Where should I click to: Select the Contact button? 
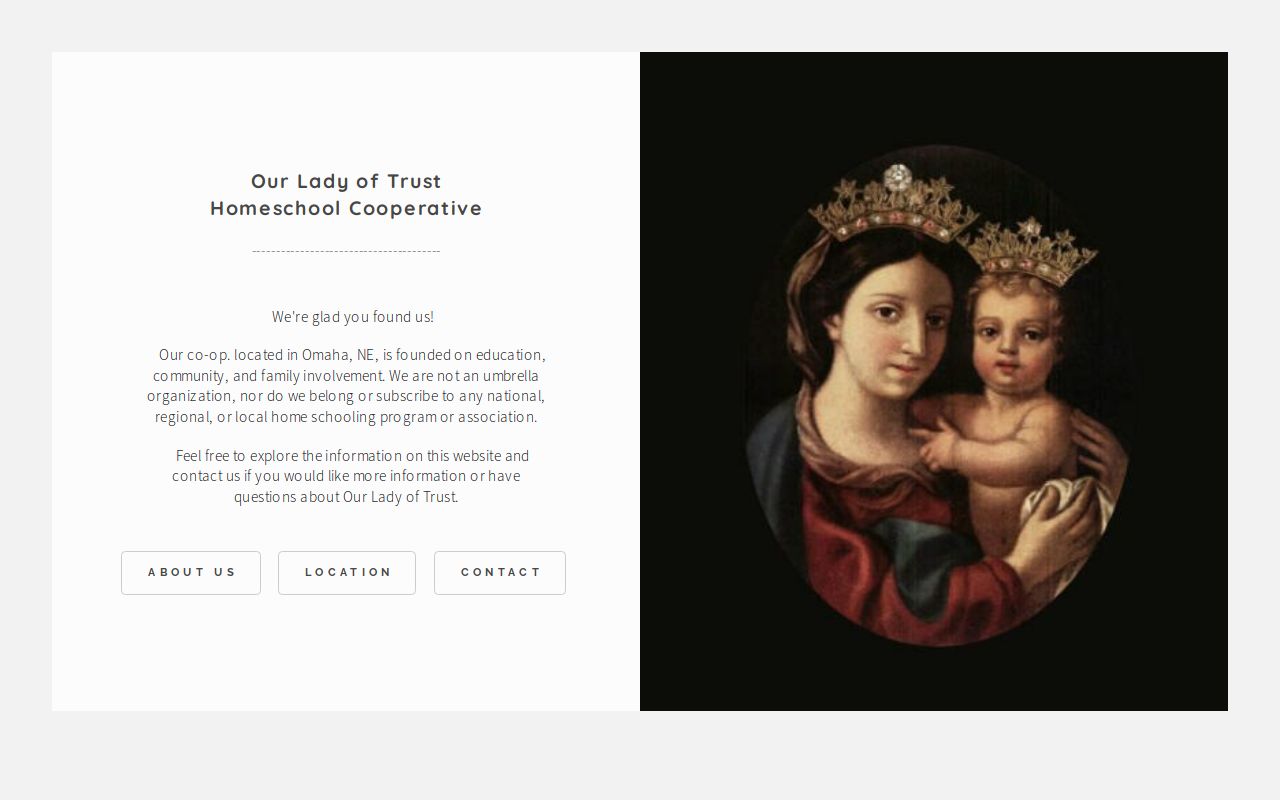click(500, 573)
